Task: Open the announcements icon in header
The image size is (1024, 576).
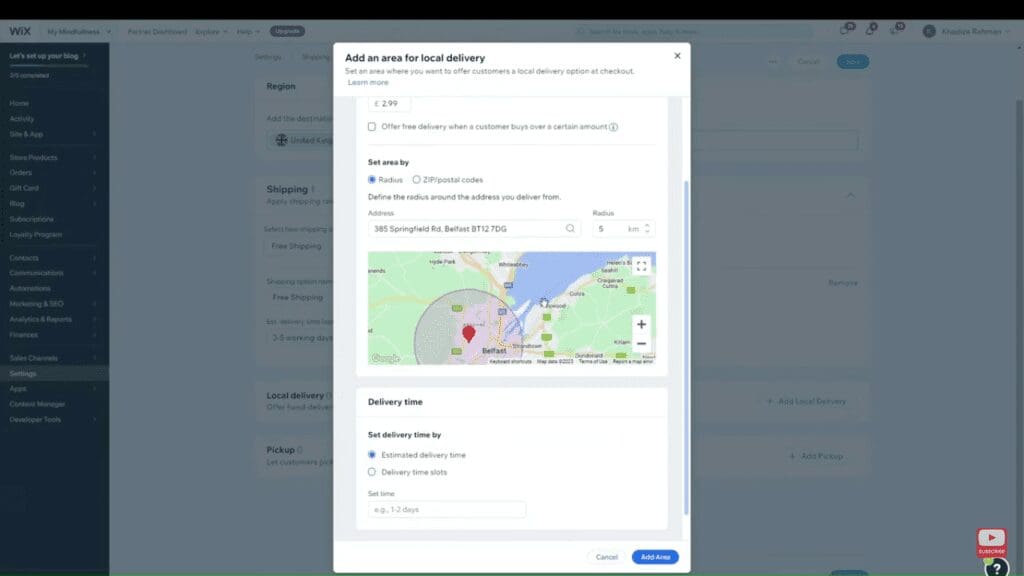Action: (897, 30)
